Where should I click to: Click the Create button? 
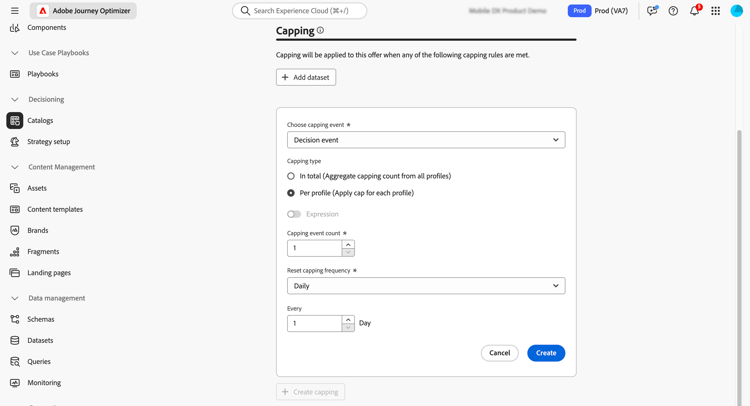[x=546, y=353]
